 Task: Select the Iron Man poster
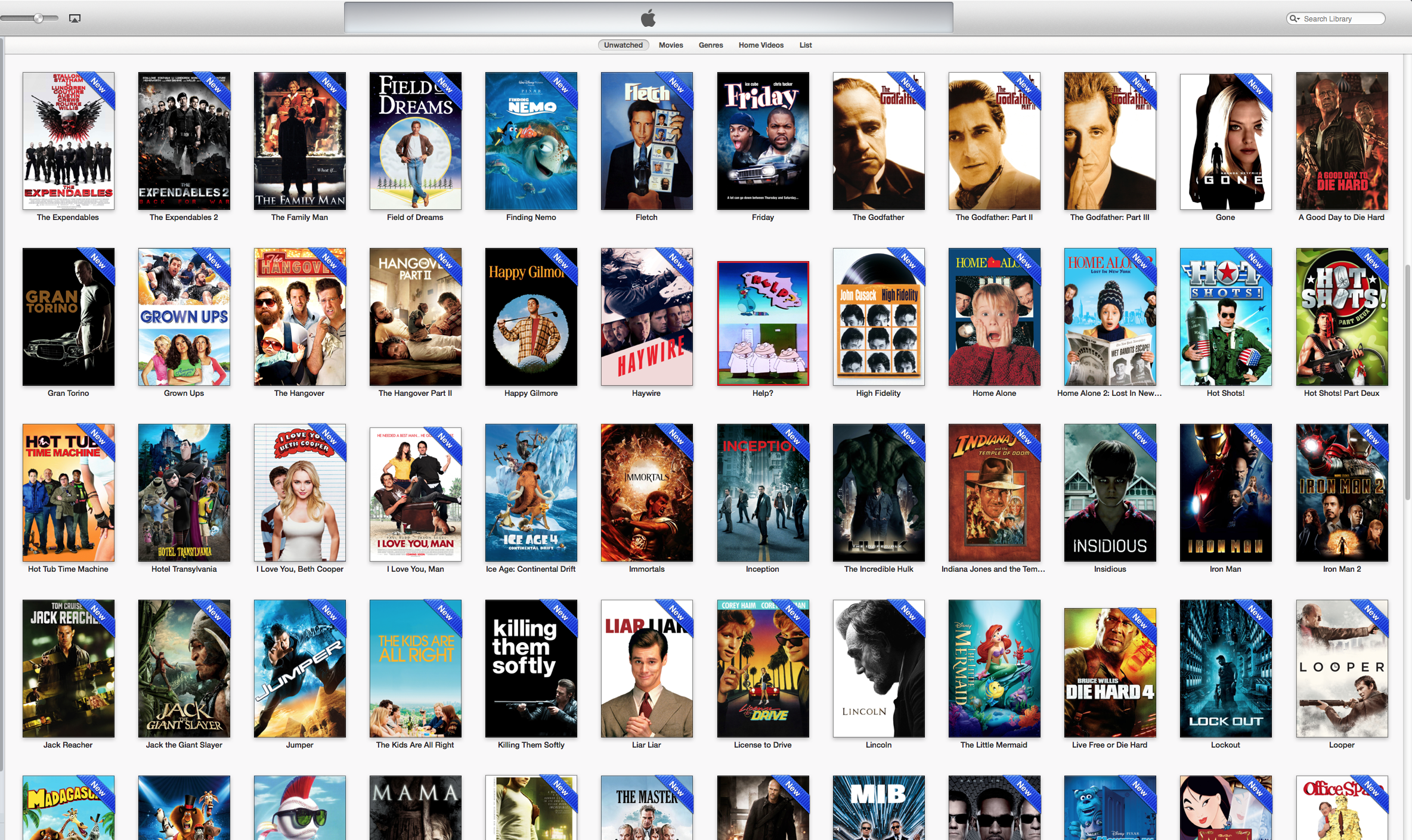tap(1226, 492)
